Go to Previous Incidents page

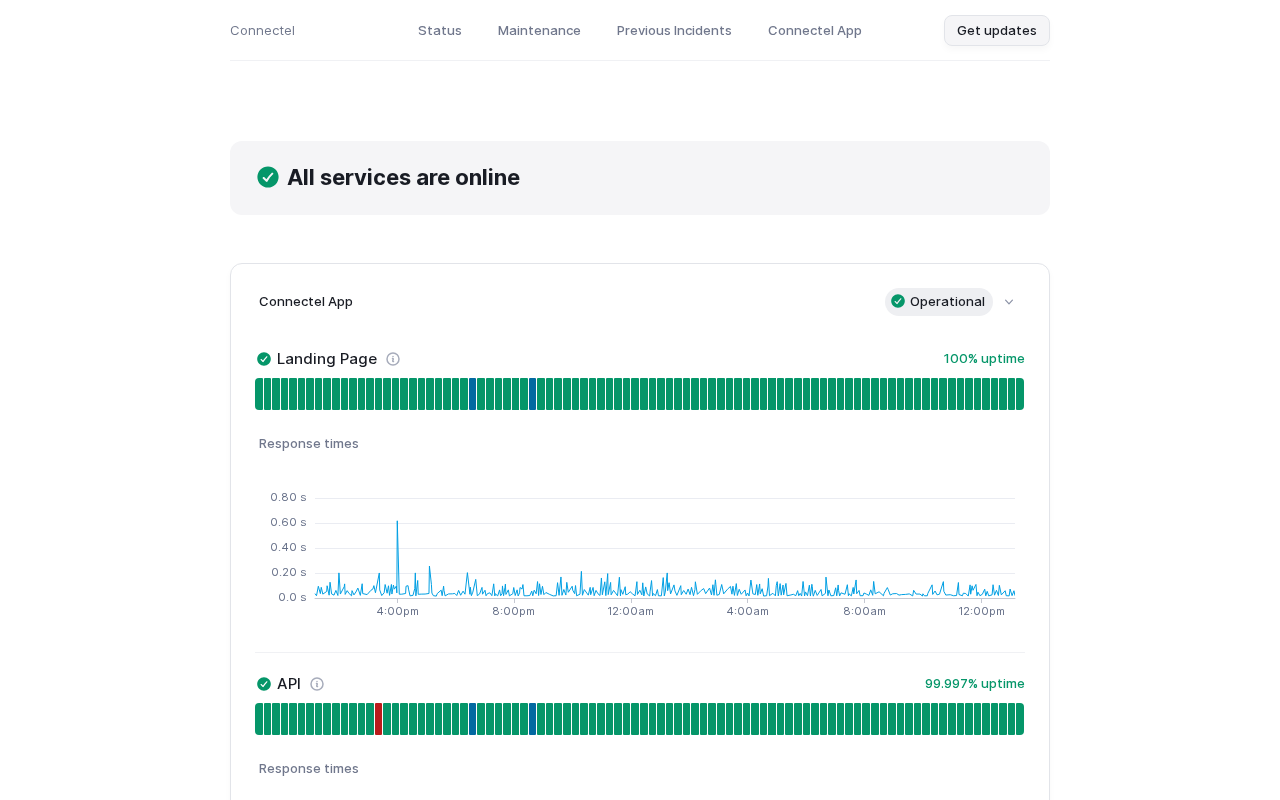click(x=674, y=30)
